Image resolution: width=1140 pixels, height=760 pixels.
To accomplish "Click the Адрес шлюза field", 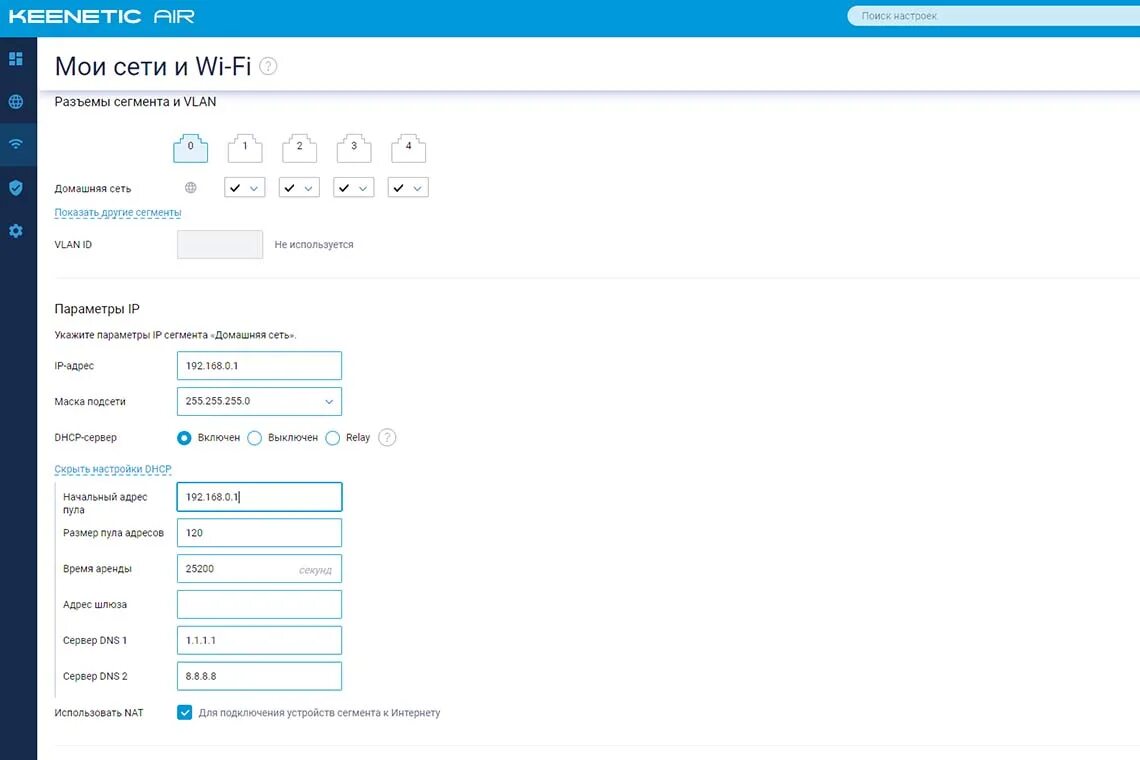I will click(260, 604).
